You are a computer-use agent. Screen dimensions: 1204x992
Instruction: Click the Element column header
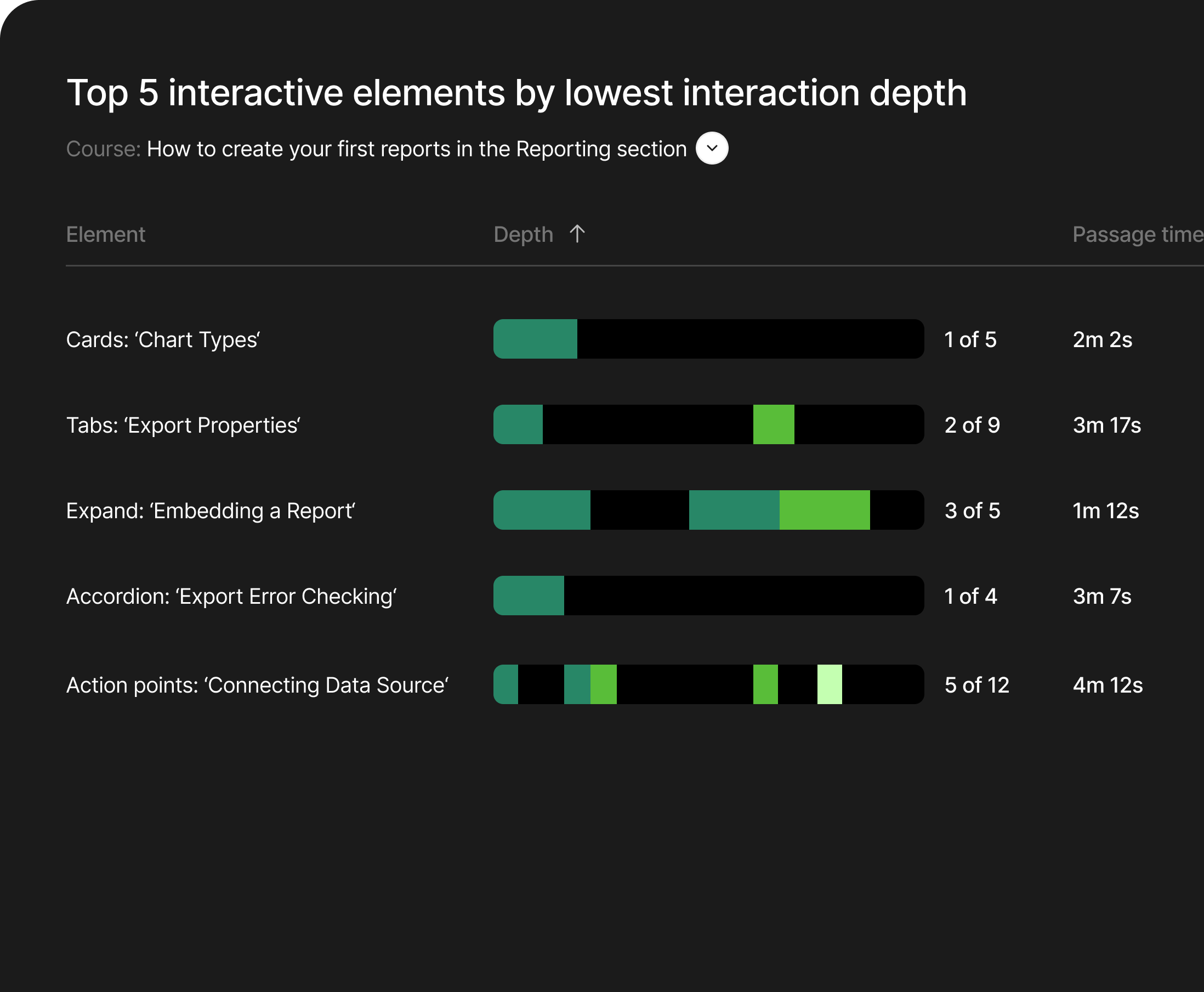click(106, 234)
